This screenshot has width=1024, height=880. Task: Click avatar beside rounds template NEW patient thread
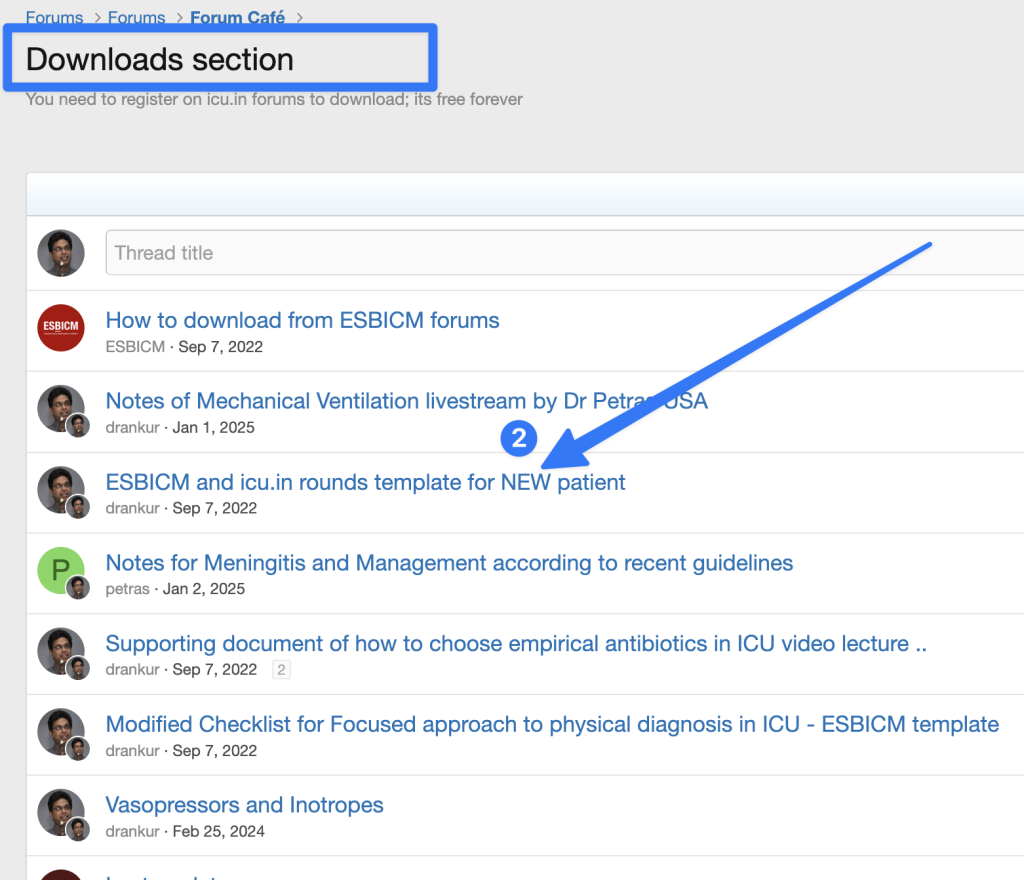point(61,490)
